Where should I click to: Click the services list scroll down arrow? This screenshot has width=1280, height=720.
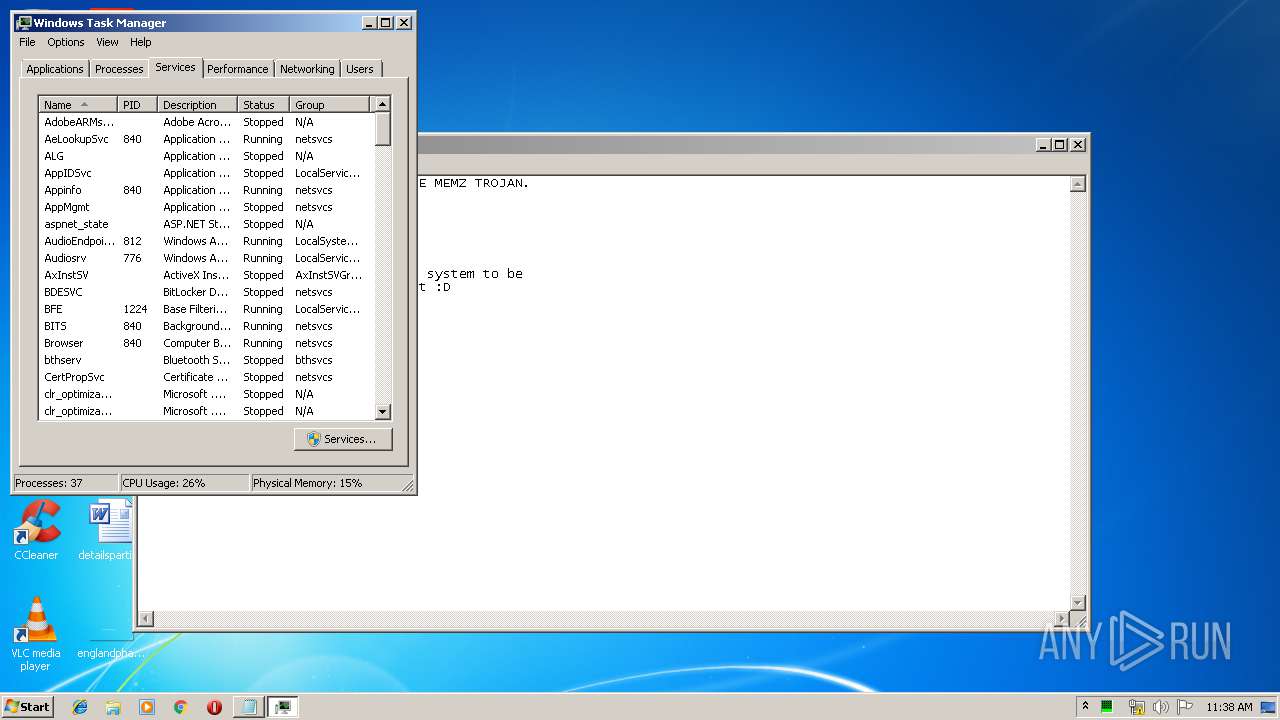382,411
